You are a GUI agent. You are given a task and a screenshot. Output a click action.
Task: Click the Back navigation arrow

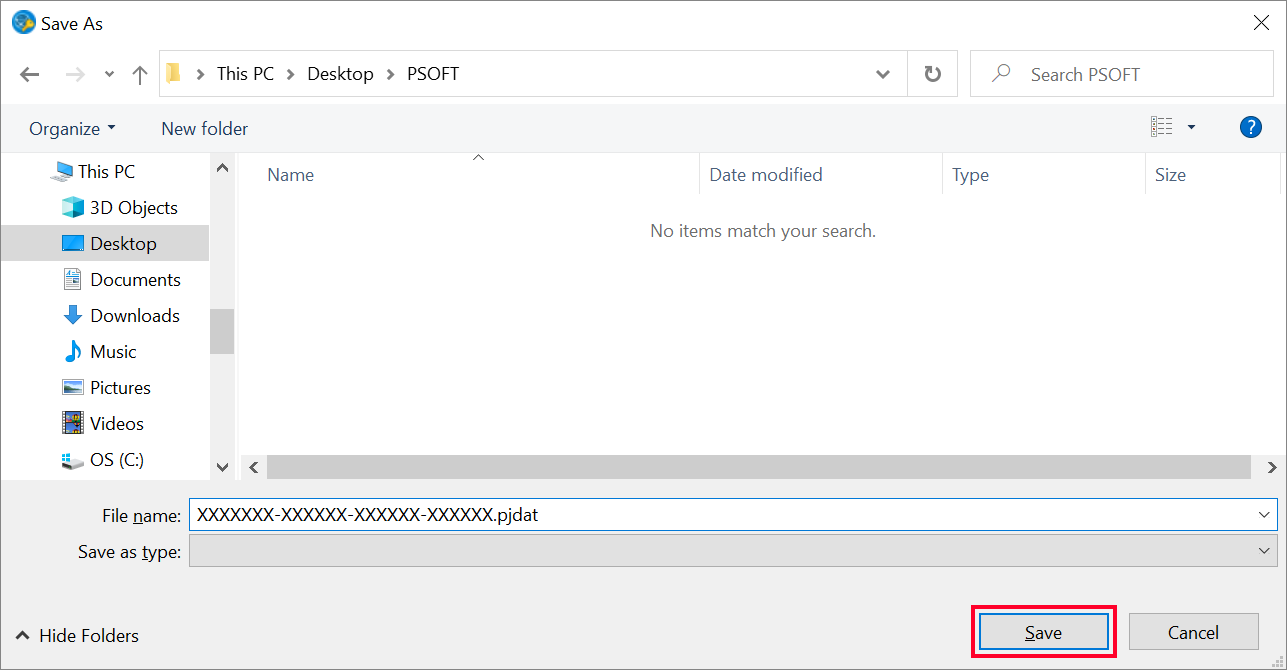[x=30, y=74]
